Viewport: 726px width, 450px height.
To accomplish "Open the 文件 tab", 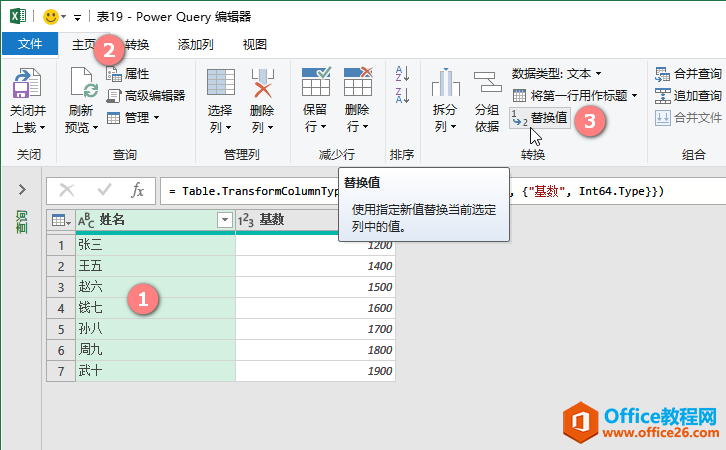I will pyautogui.click(x=30, y=45).
